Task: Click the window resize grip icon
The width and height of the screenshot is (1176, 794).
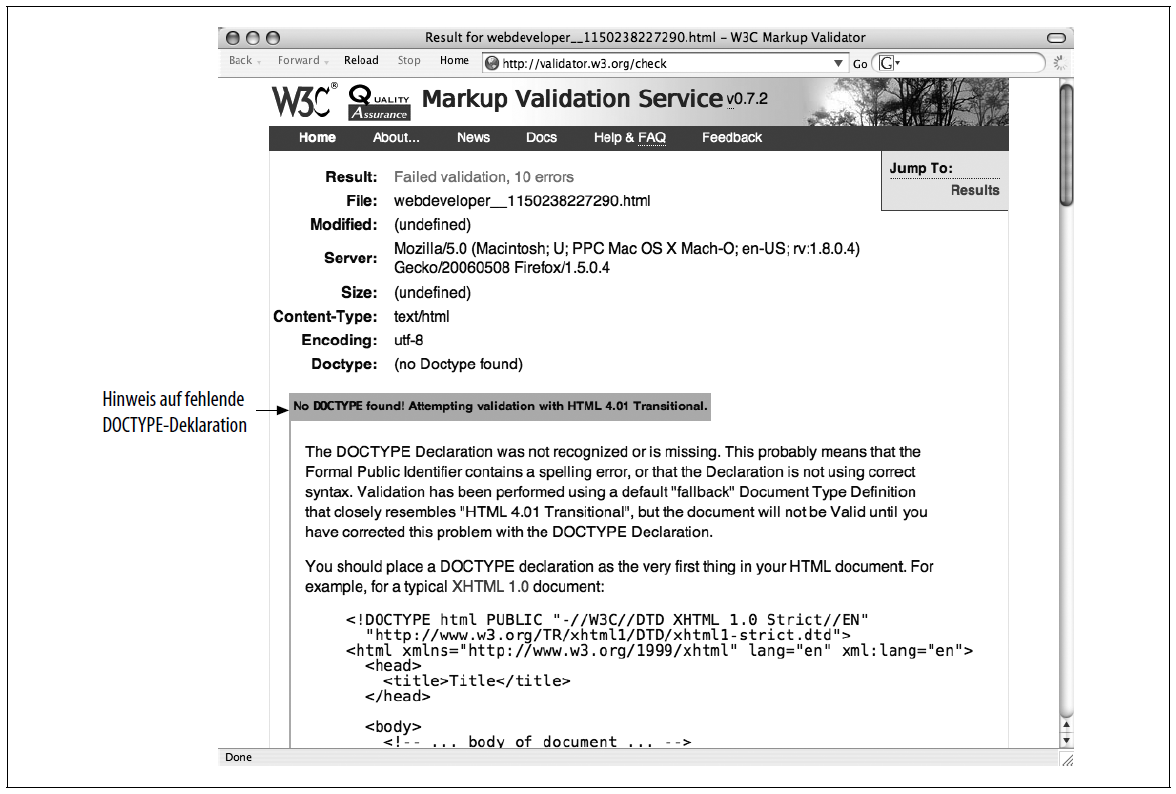Action: pyautogui.click(x=1067, y=760)
